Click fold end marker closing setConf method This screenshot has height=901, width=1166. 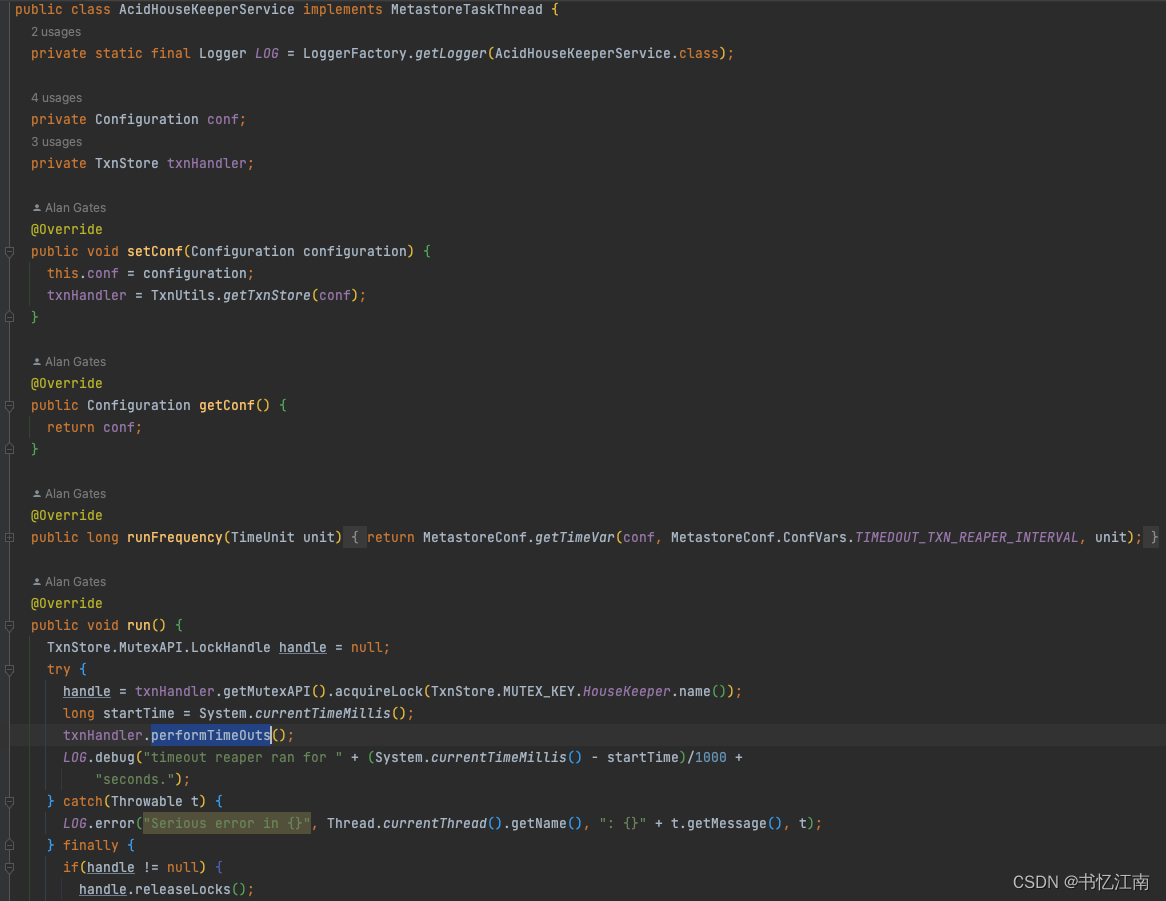10,317
